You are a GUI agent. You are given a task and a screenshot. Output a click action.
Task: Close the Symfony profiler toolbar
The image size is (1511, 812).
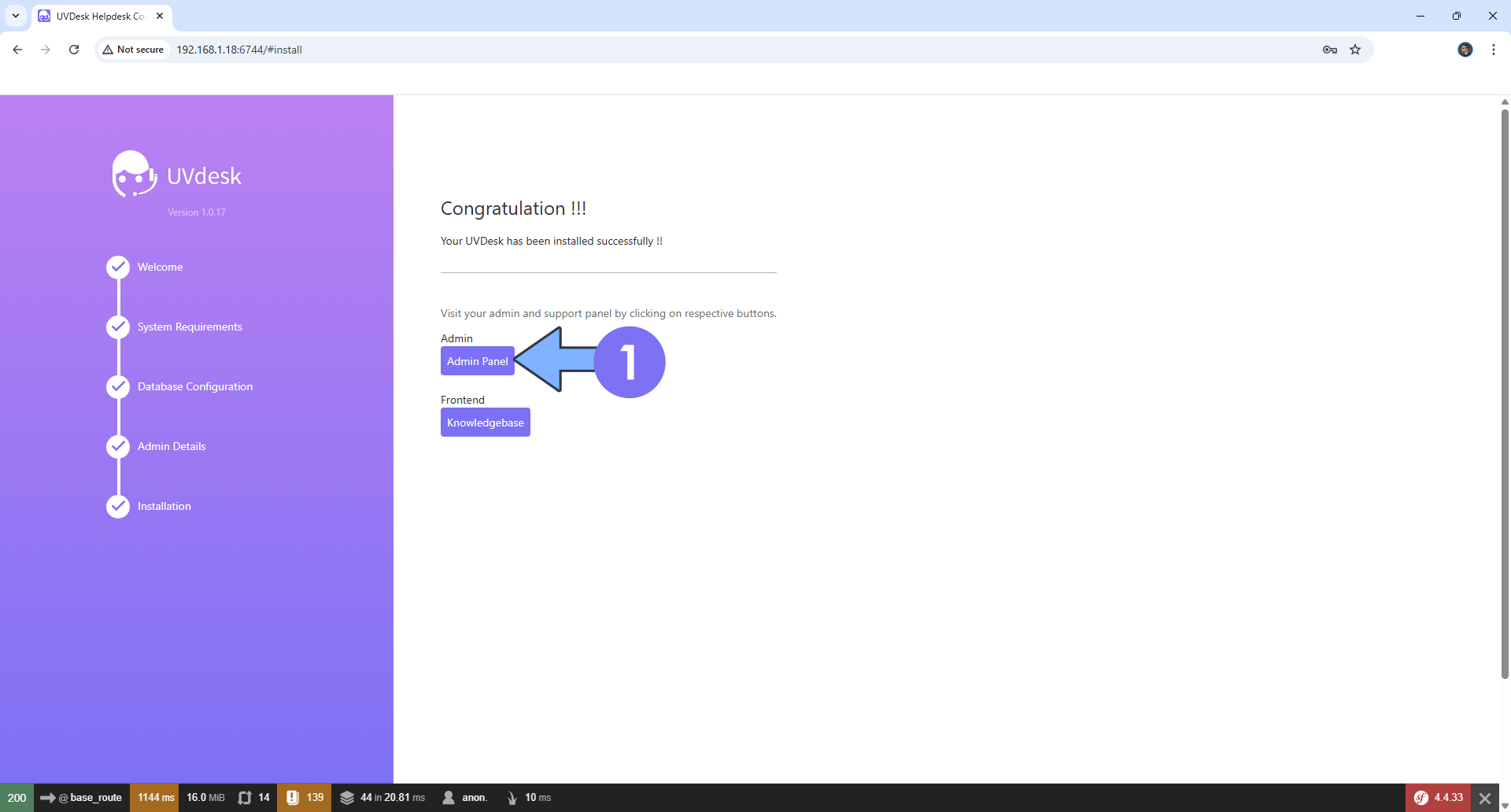pyautogui.click(x=1485, y=798)
